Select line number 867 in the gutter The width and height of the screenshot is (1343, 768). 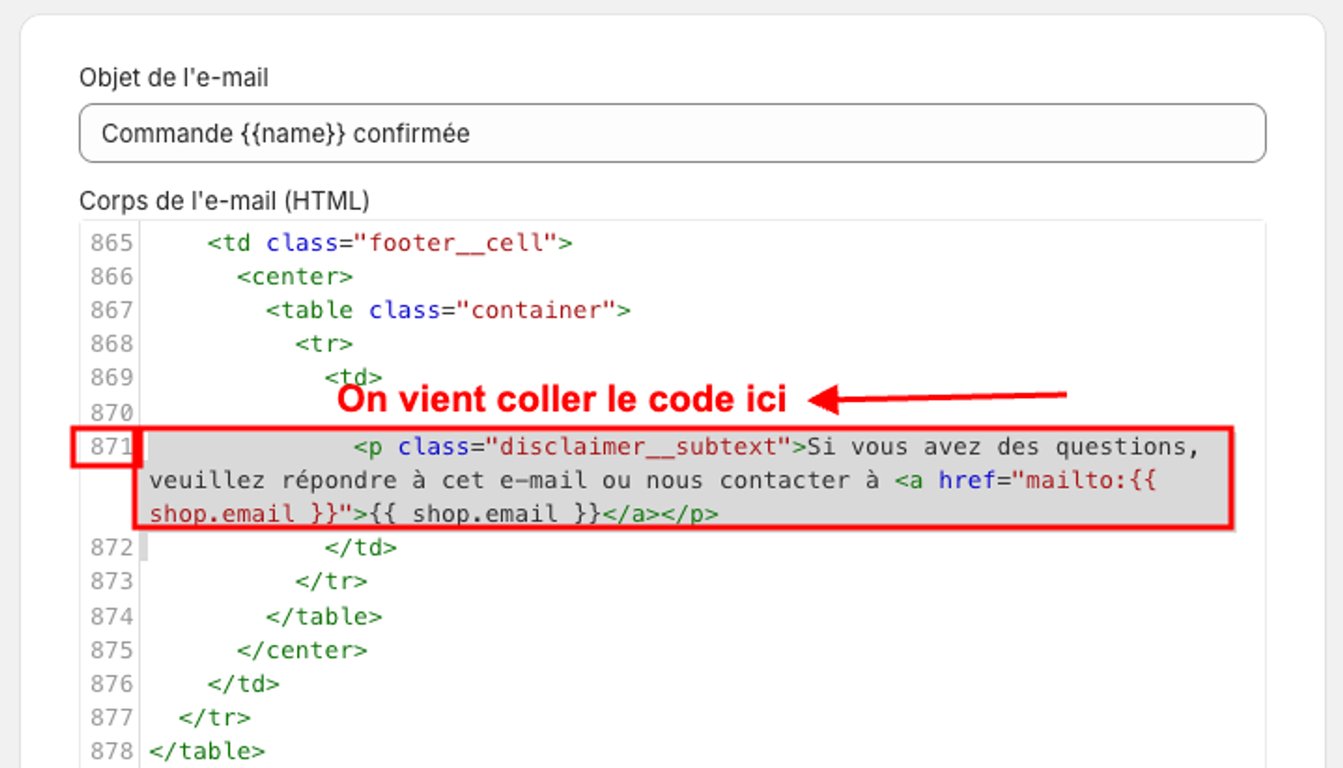click(x=111, y=310)
